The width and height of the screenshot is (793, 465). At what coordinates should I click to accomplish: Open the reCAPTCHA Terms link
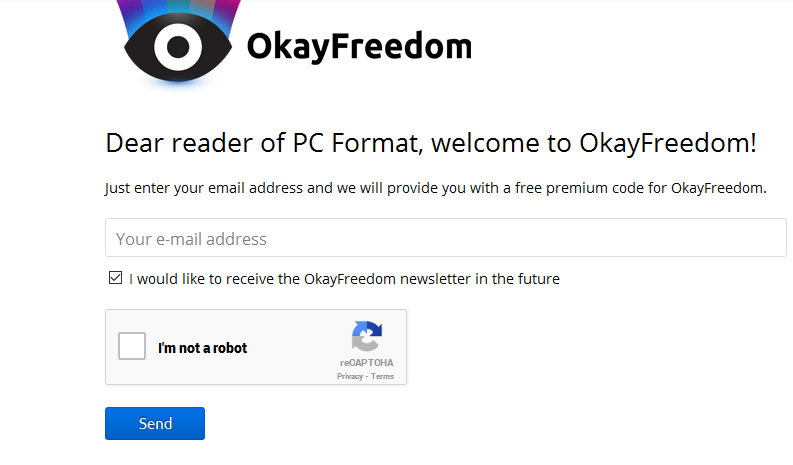[x=383, y=377]
